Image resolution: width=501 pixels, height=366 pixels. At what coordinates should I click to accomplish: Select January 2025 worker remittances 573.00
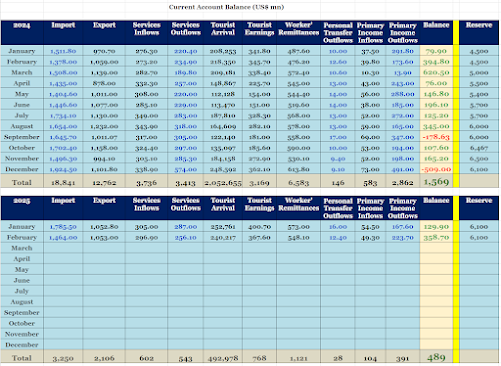tap(299, 227)
